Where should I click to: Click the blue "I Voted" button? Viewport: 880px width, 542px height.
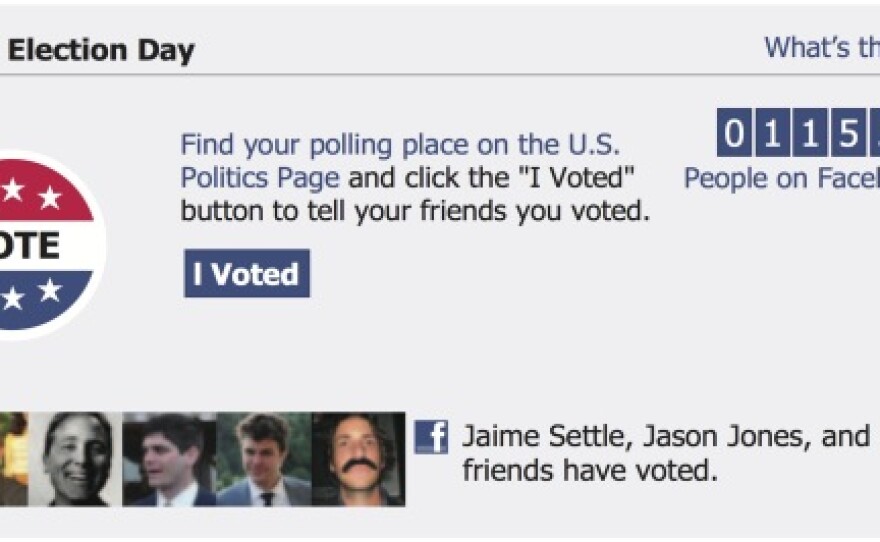pyautogui.click(x=246, y=274)
